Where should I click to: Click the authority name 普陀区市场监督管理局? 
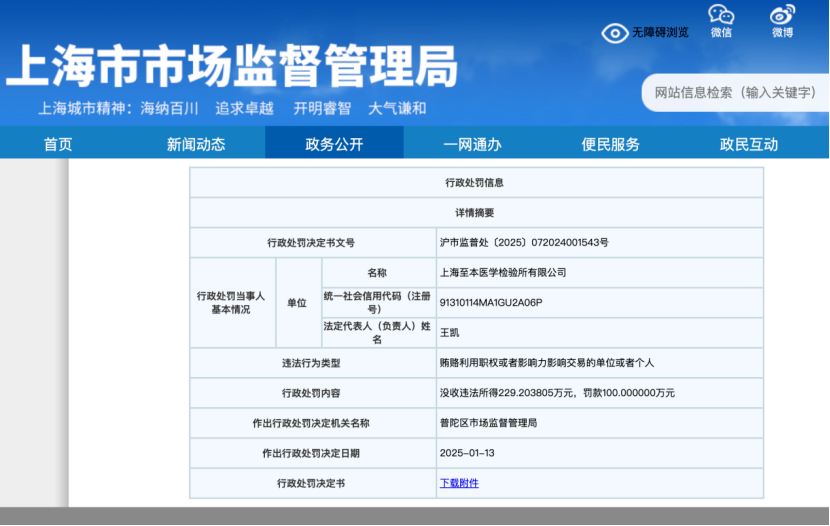[488, 423]
